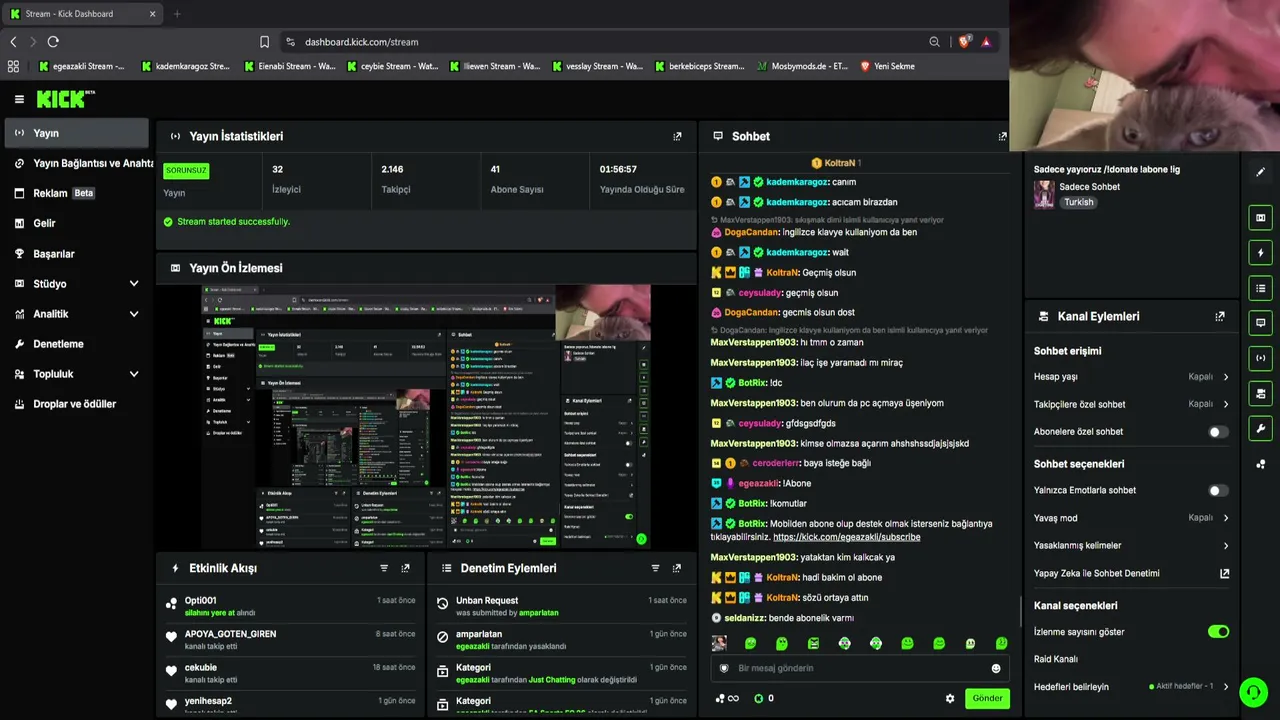Open a new browser tab with the plus button
The height and width of the screenshot is (720, 1280).
tap(177, 14)
